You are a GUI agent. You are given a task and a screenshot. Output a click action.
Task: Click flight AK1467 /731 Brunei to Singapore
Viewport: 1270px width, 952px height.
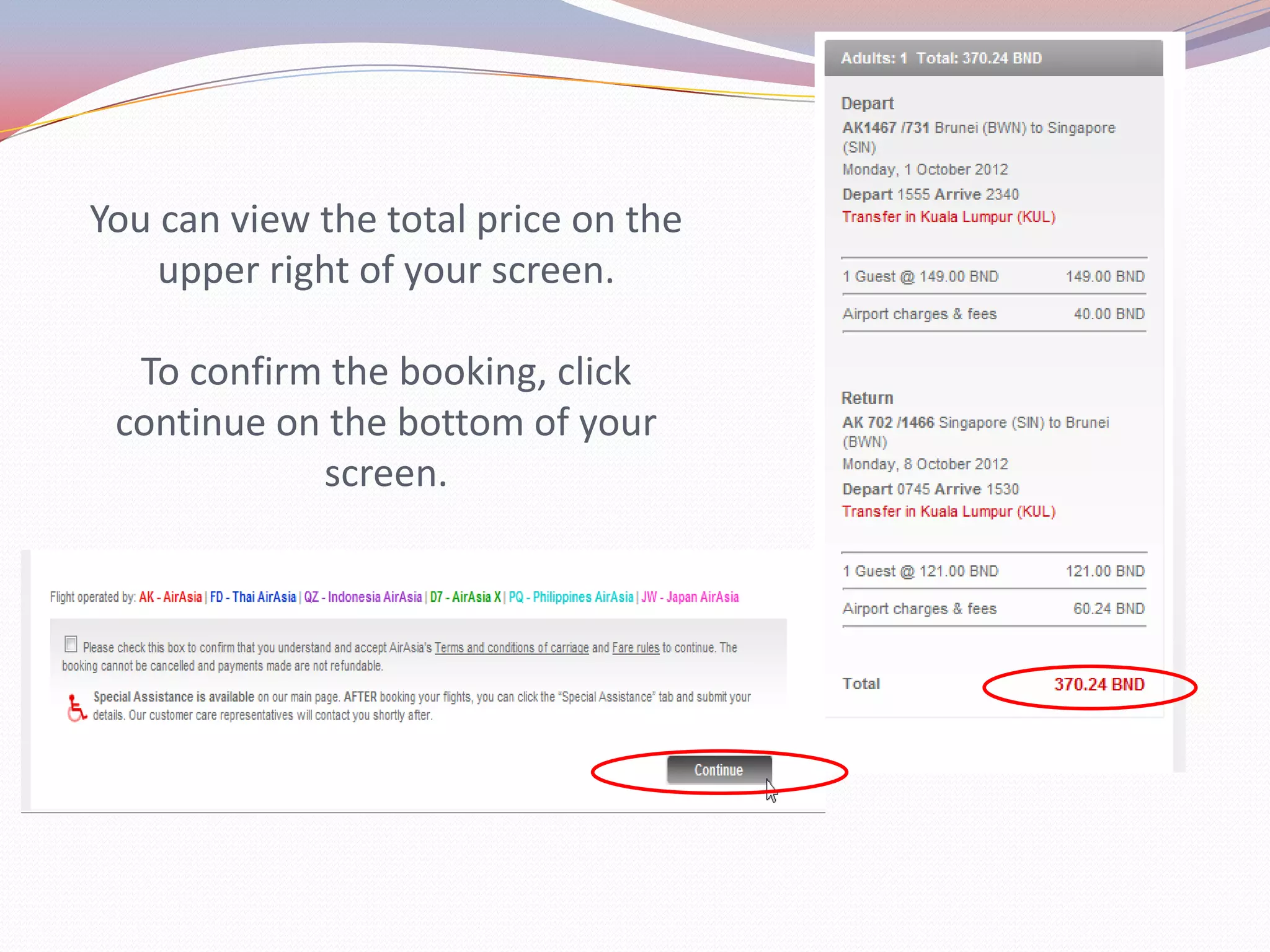tap(979, 138)
